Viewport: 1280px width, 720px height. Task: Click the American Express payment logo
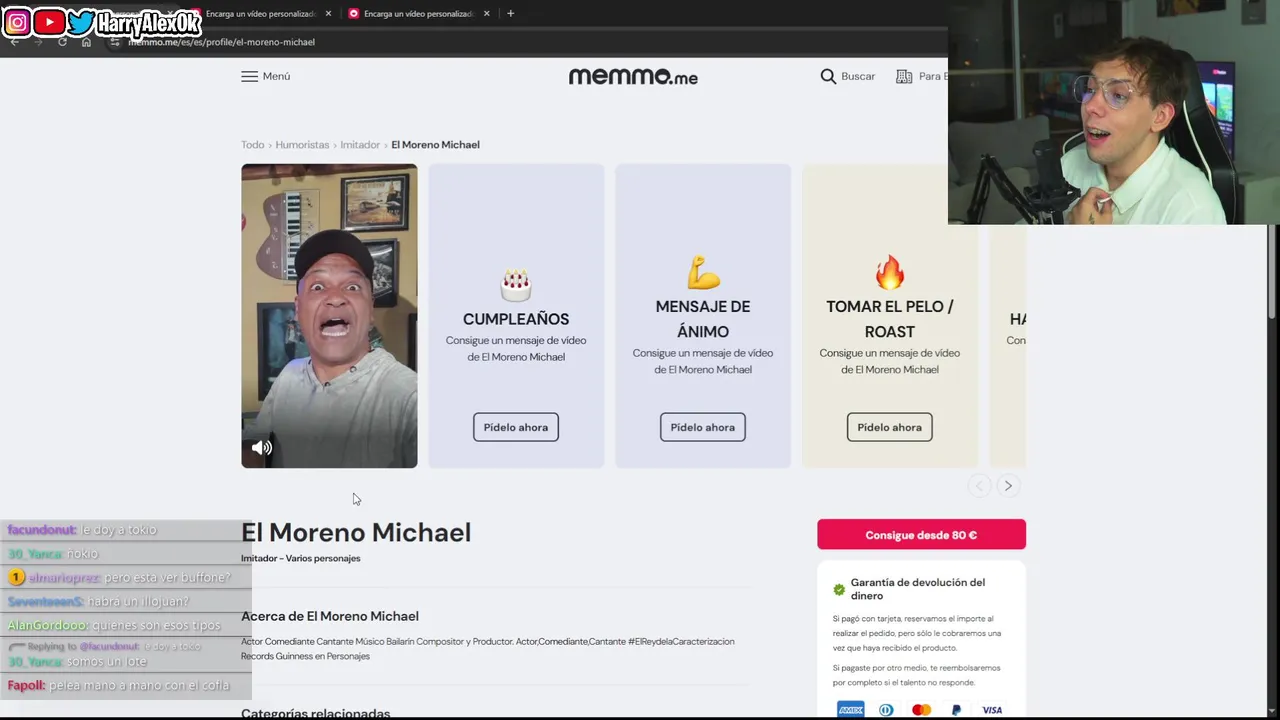[x=851, y=710]
